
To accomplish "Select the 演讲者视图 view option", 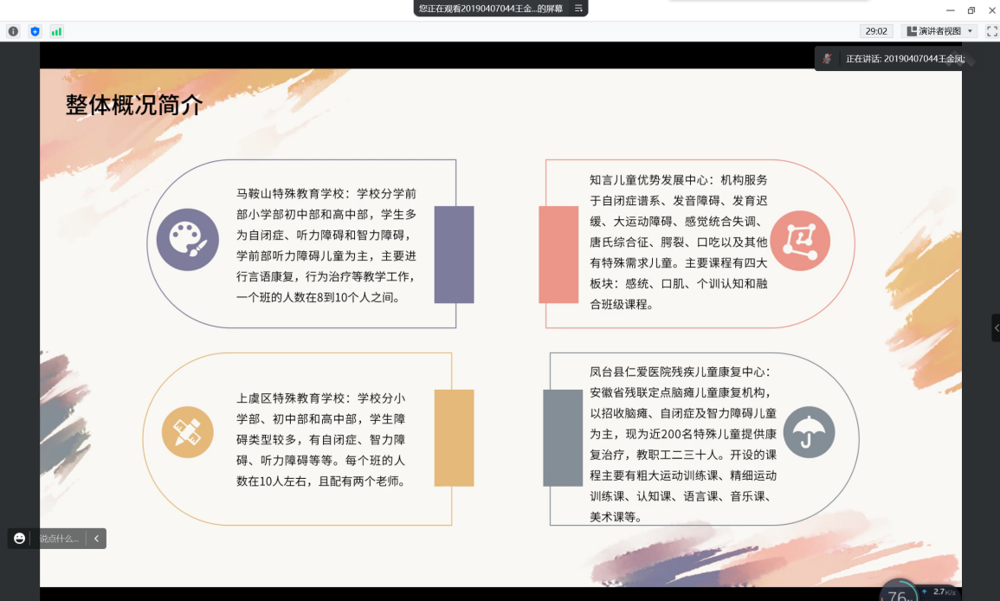I will [938, 31].
